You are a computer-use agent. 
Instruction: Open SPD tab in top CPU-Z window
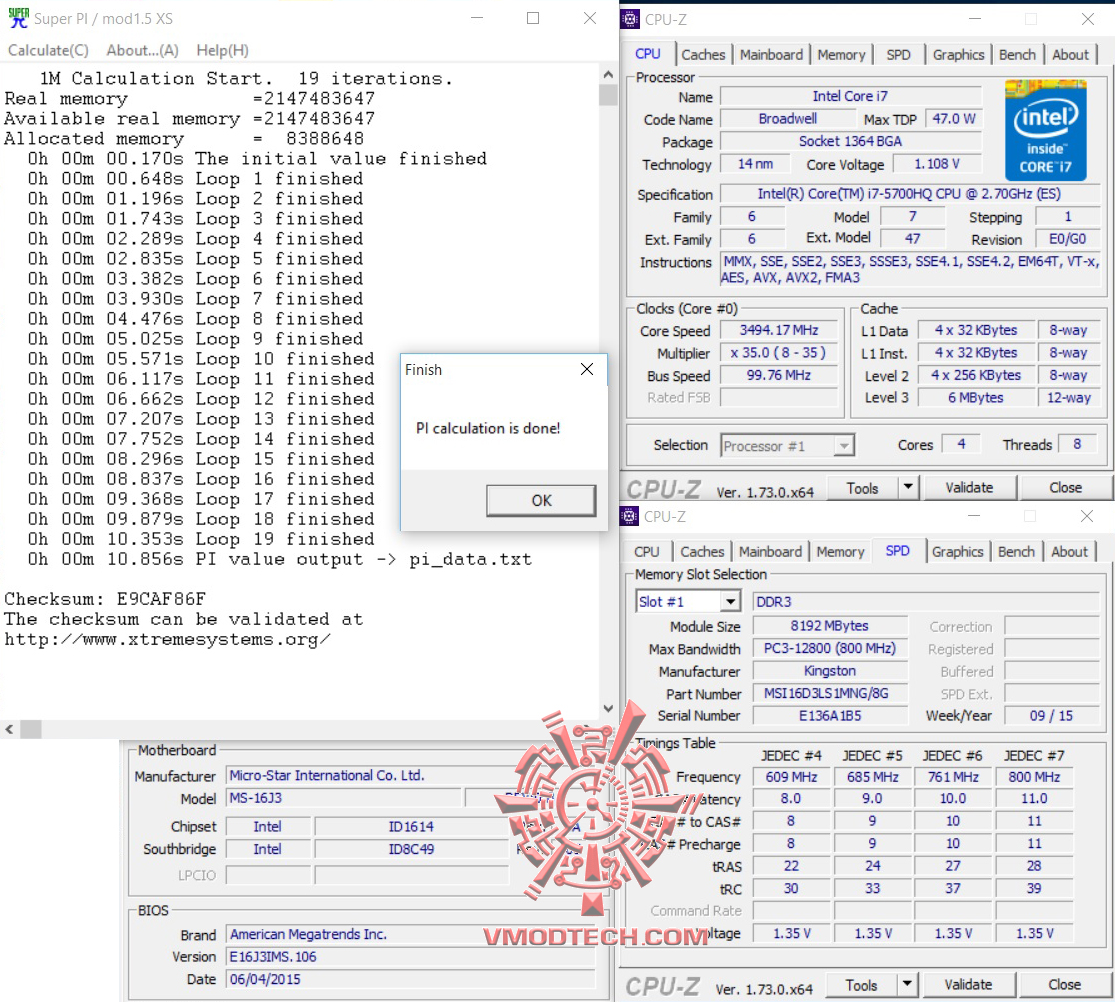(898, 55)
